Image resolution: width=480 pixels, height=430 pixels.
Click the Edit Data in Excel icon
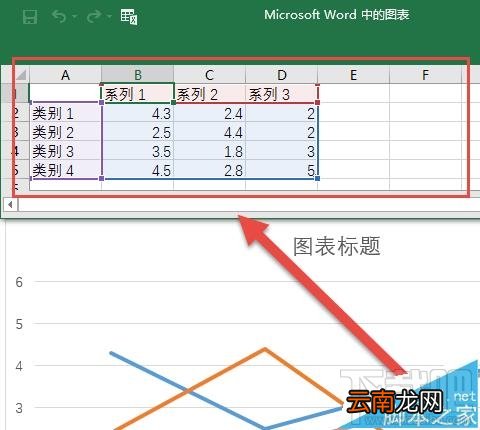click(129, 16)
